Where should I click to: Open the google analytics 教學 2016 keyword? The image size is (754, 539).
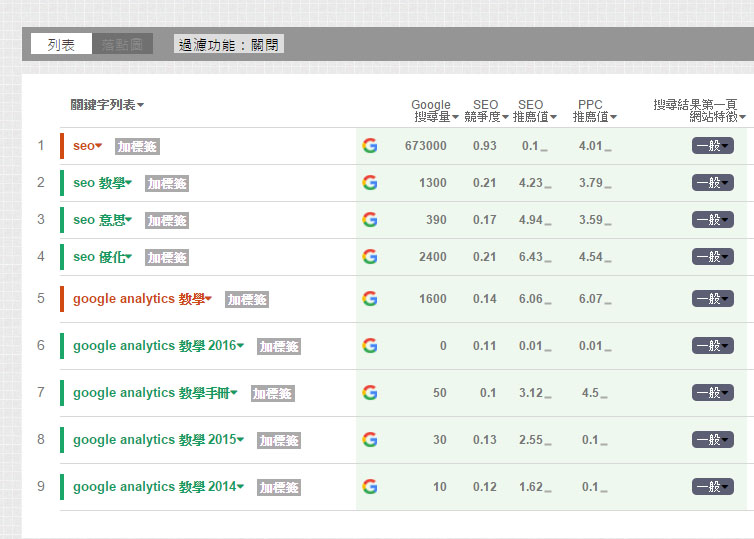(158, 346)
